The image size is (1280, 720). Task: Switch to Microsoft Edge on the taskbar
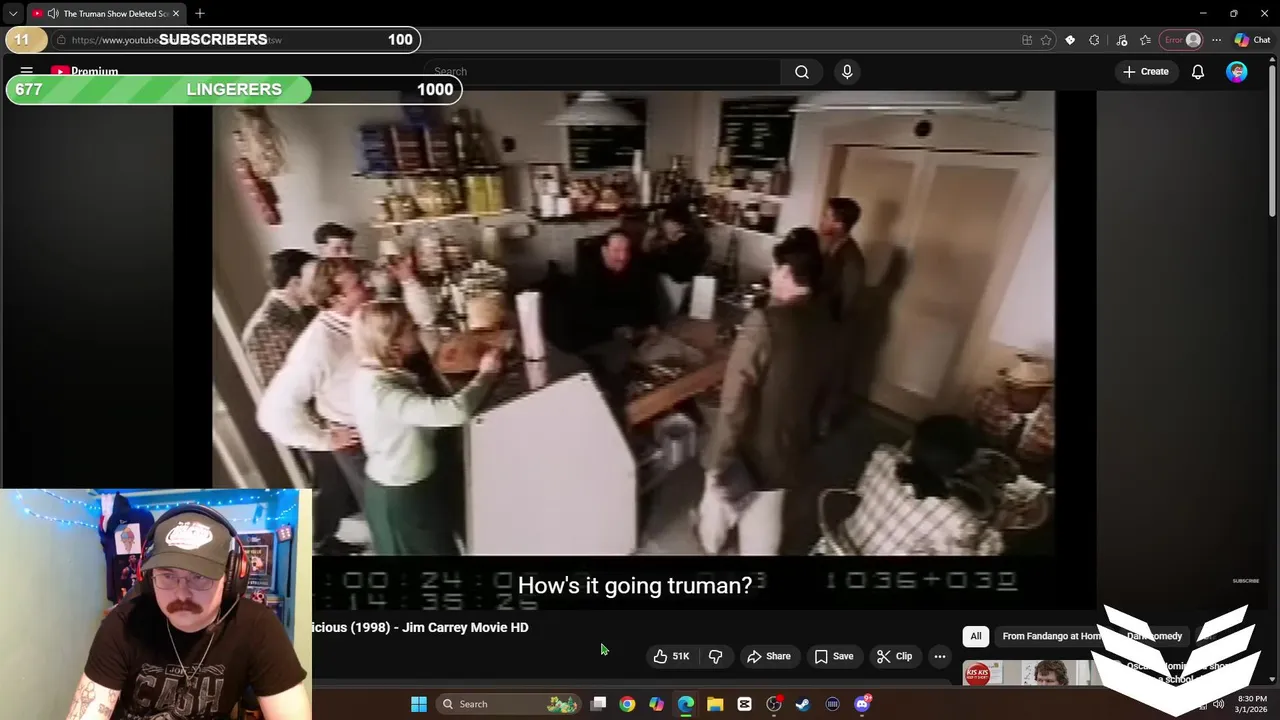point(686,704)
